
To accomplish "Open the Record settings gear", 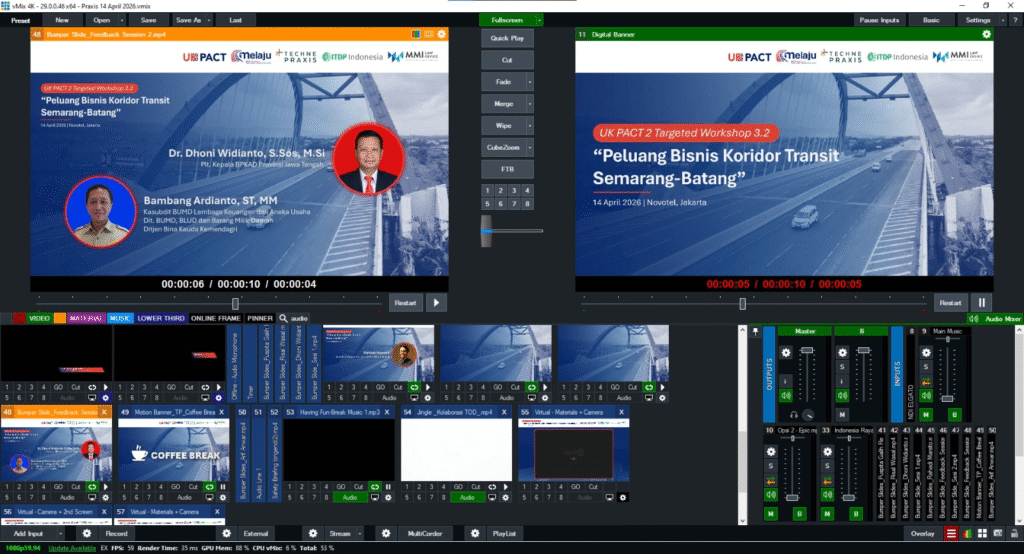I will click(87, 534).
